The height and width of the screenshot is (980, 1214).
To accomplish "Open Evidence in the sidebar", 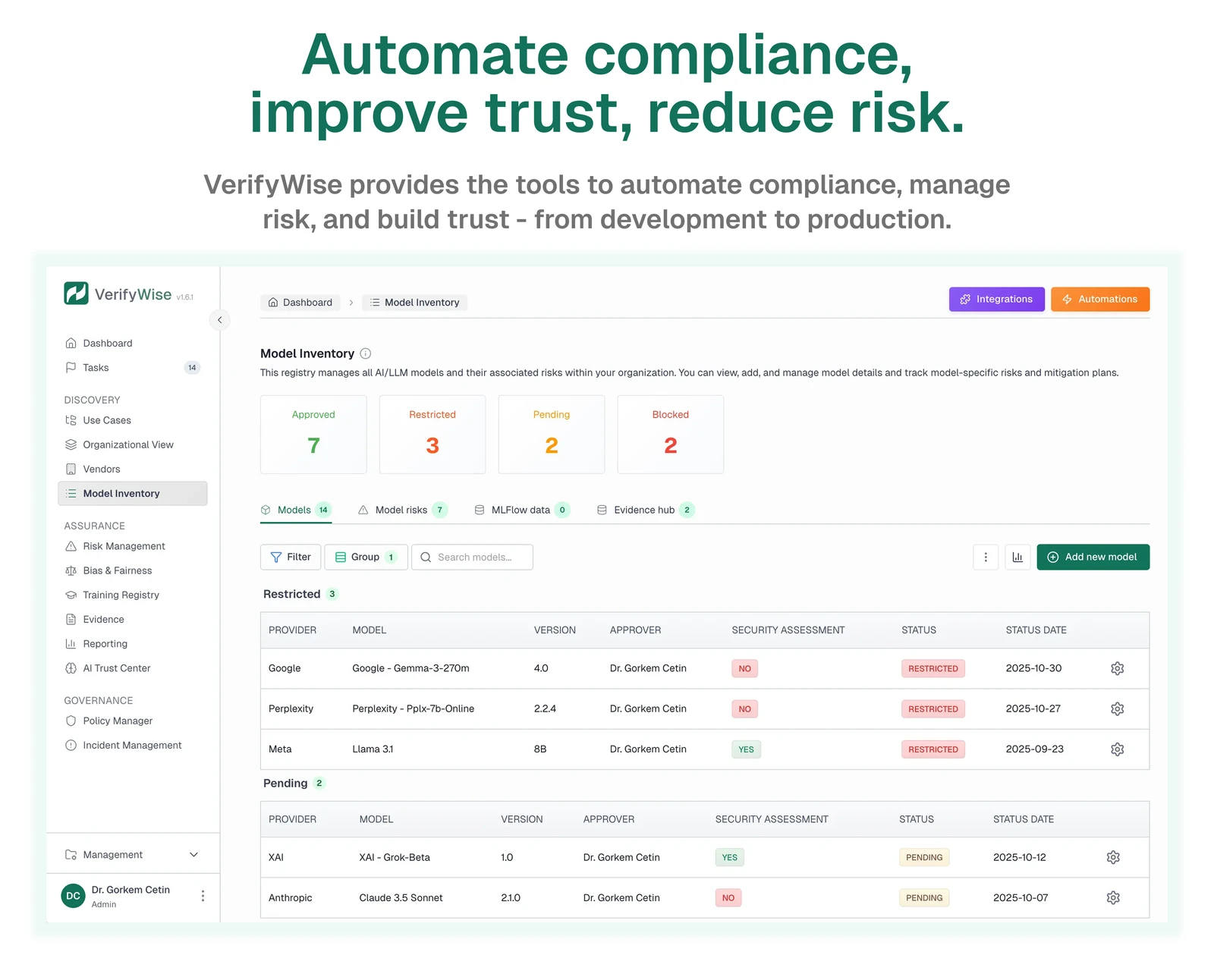I will [133, 620].
